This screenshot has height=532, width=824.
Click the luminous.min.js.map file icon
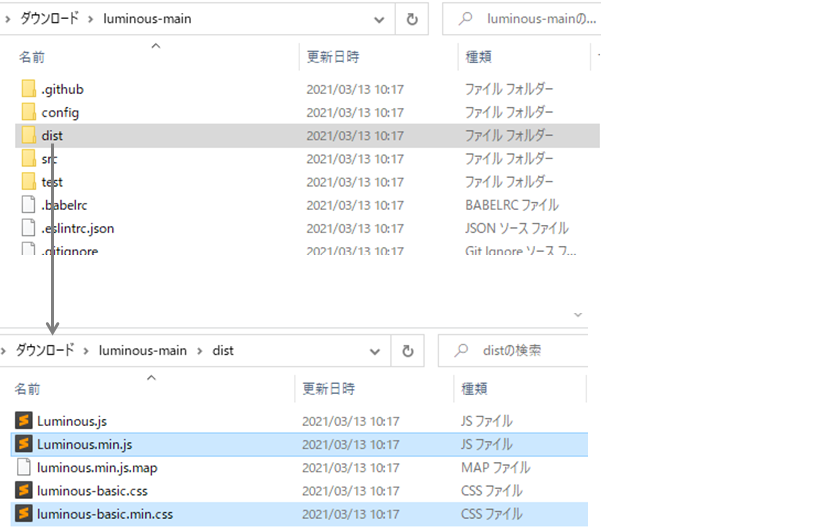tap(24, 467)
